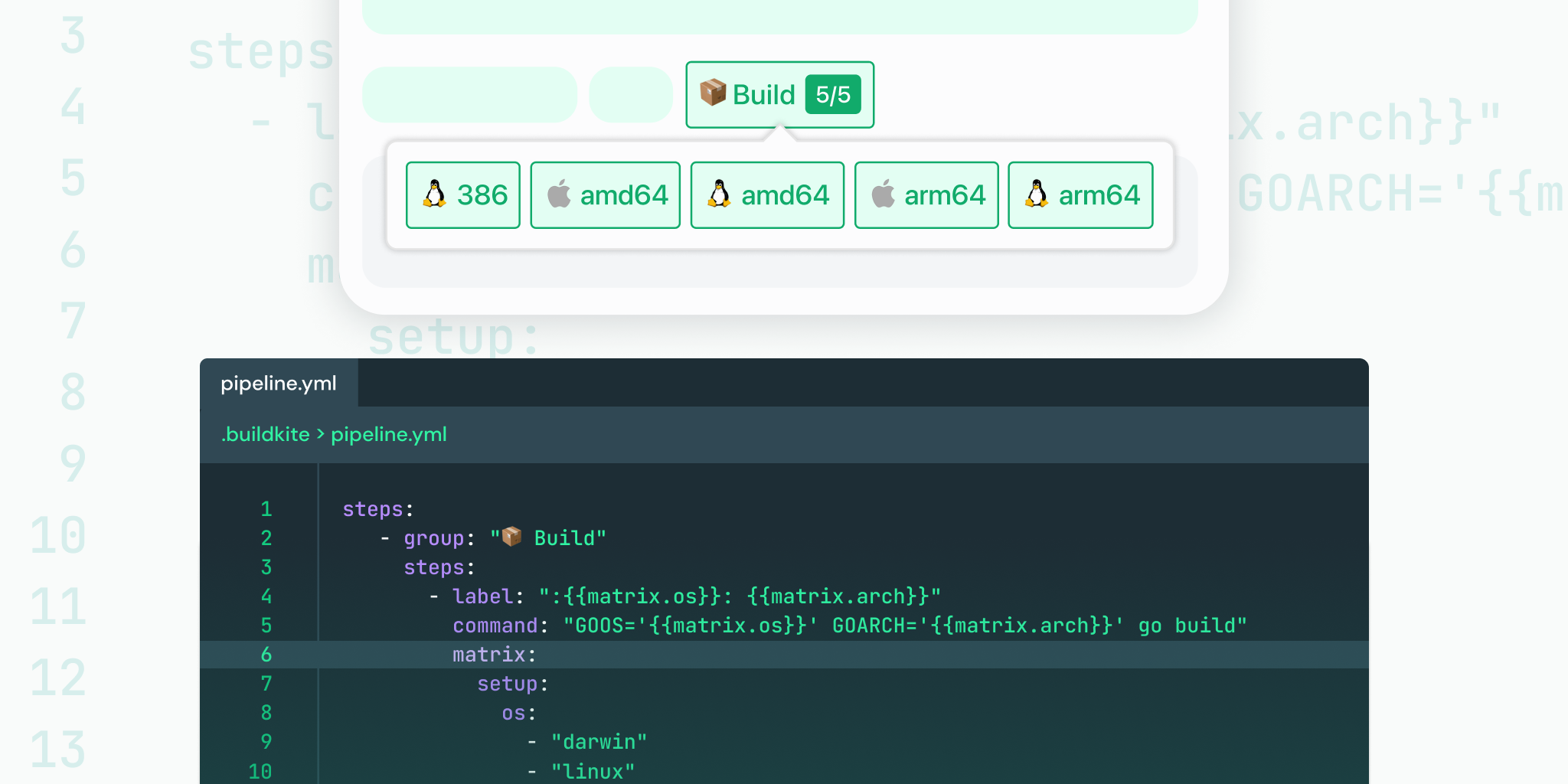Click the Apple logo beside amd64
The height and width of the screenshot is (784, 1568).
[x=559, y=194]
